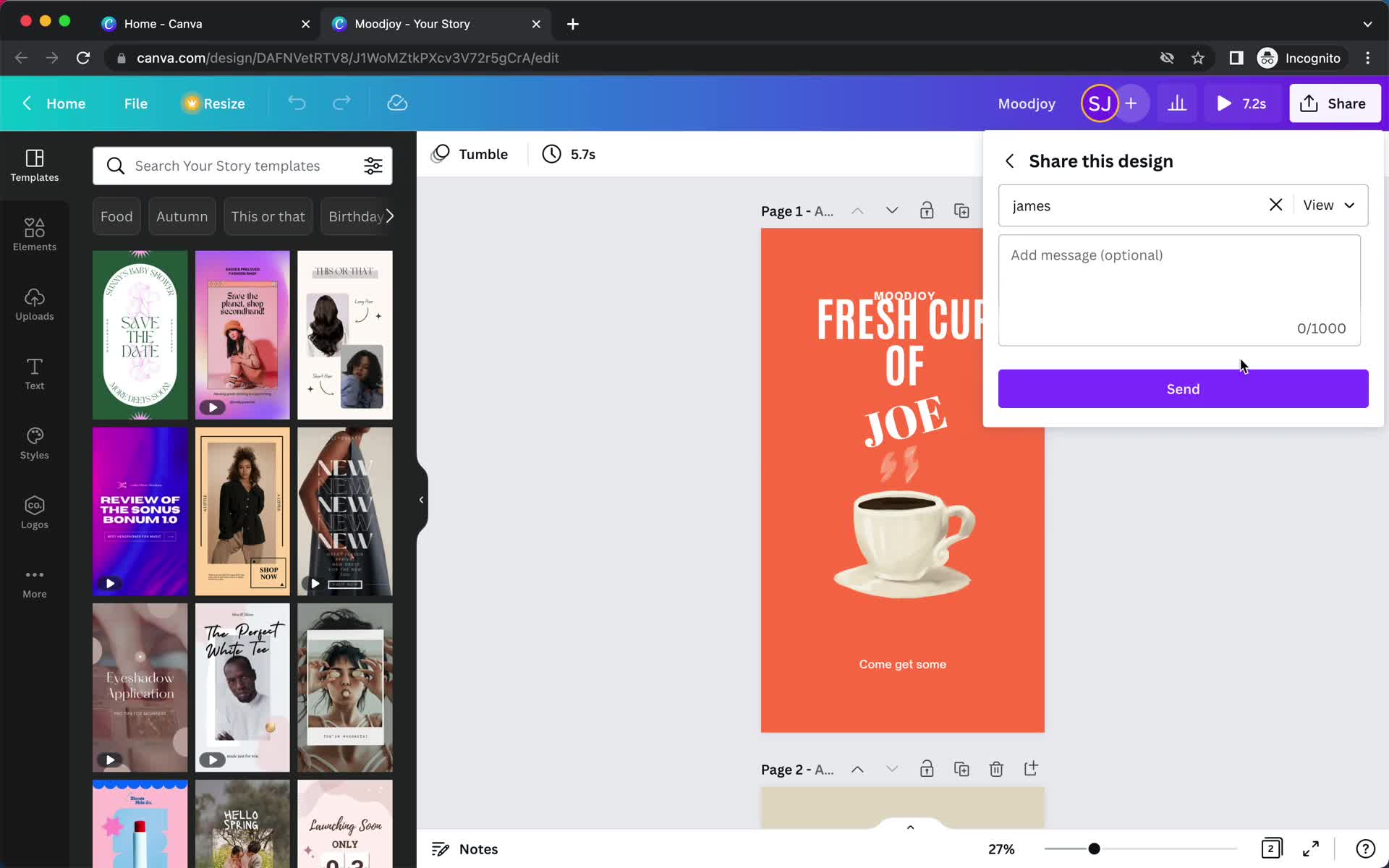Duplicate Page 2
The image size is (1389, 868).
(961, 769)
